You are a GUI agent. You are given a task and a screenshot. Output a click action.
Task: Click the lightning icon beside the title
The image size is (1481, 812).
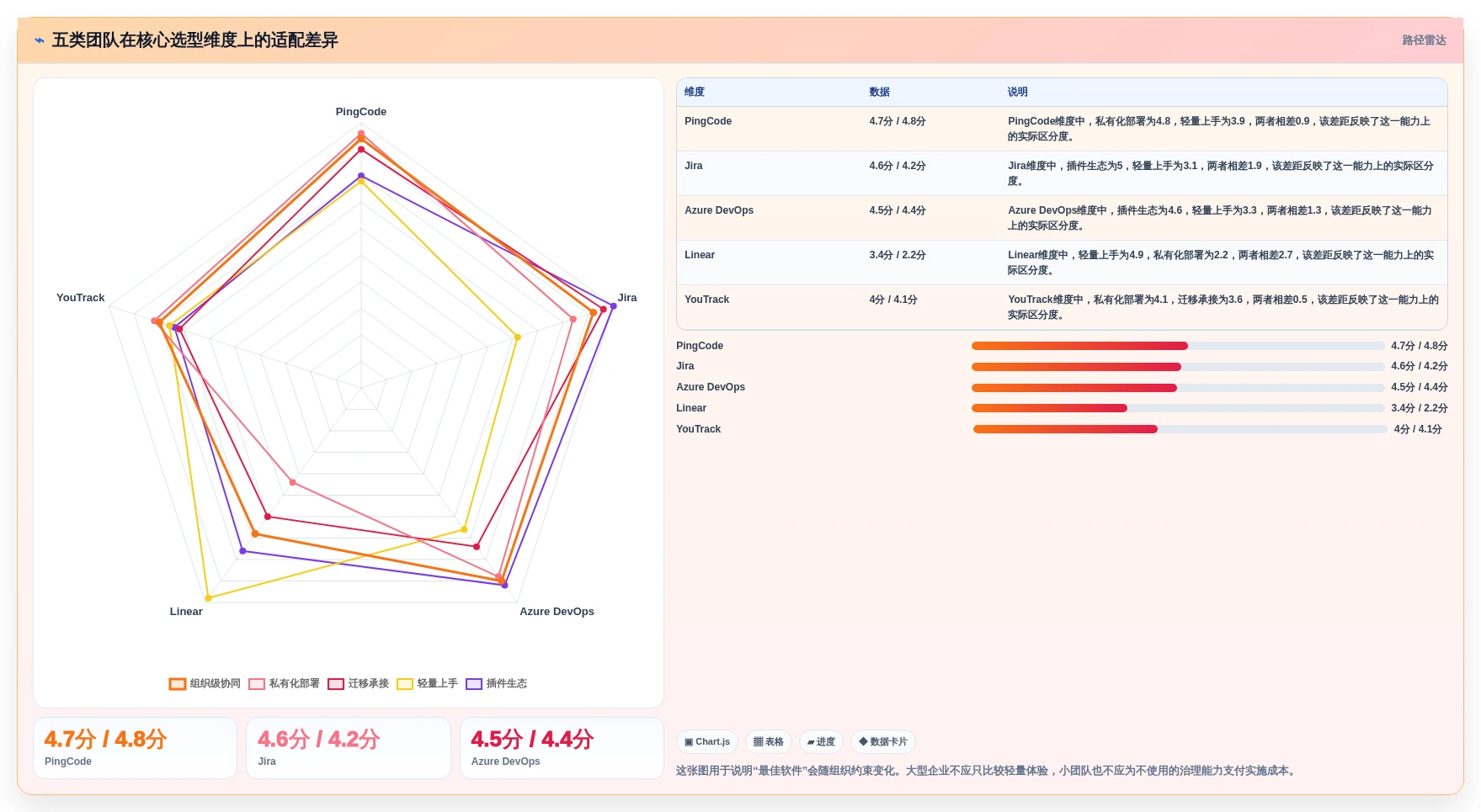[x=40, y=40]
